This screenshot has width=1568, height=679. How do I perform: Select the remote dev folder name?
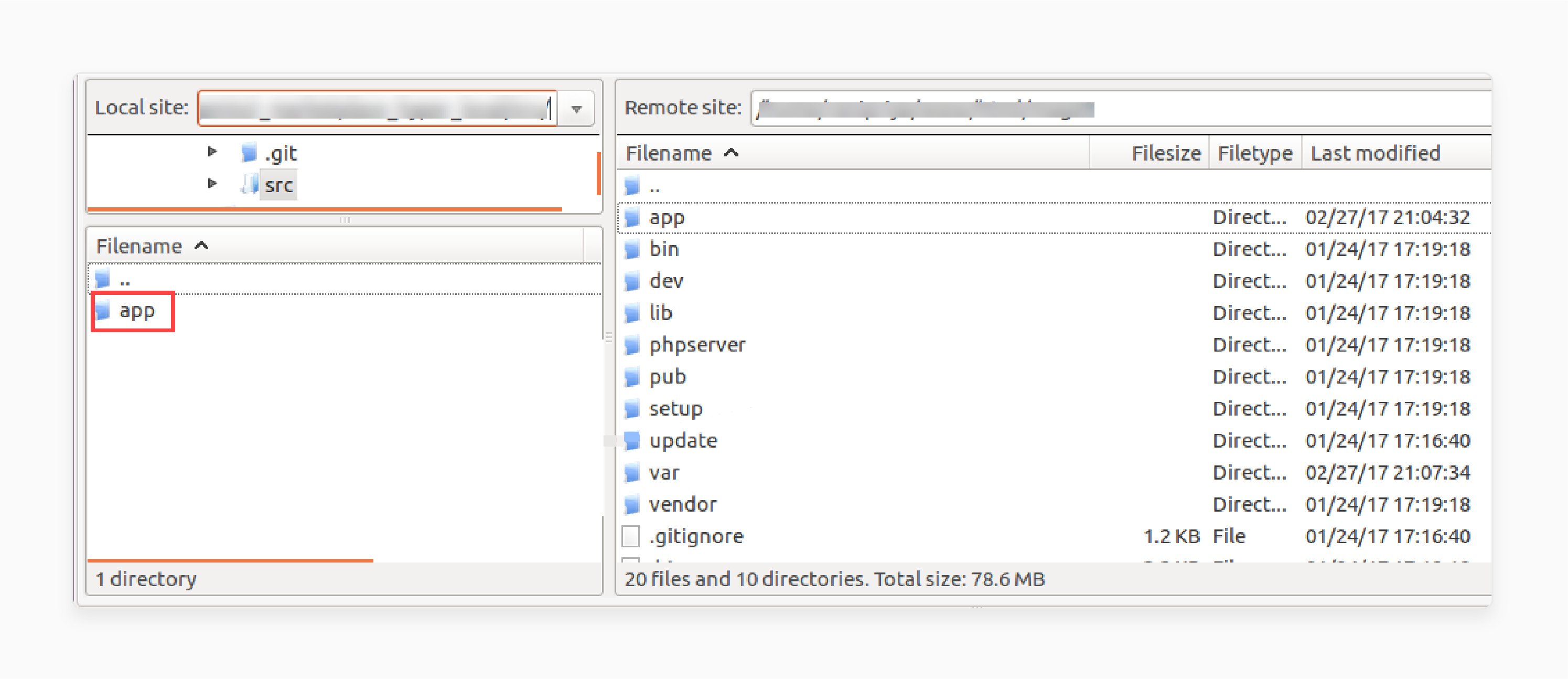point(666,281)
